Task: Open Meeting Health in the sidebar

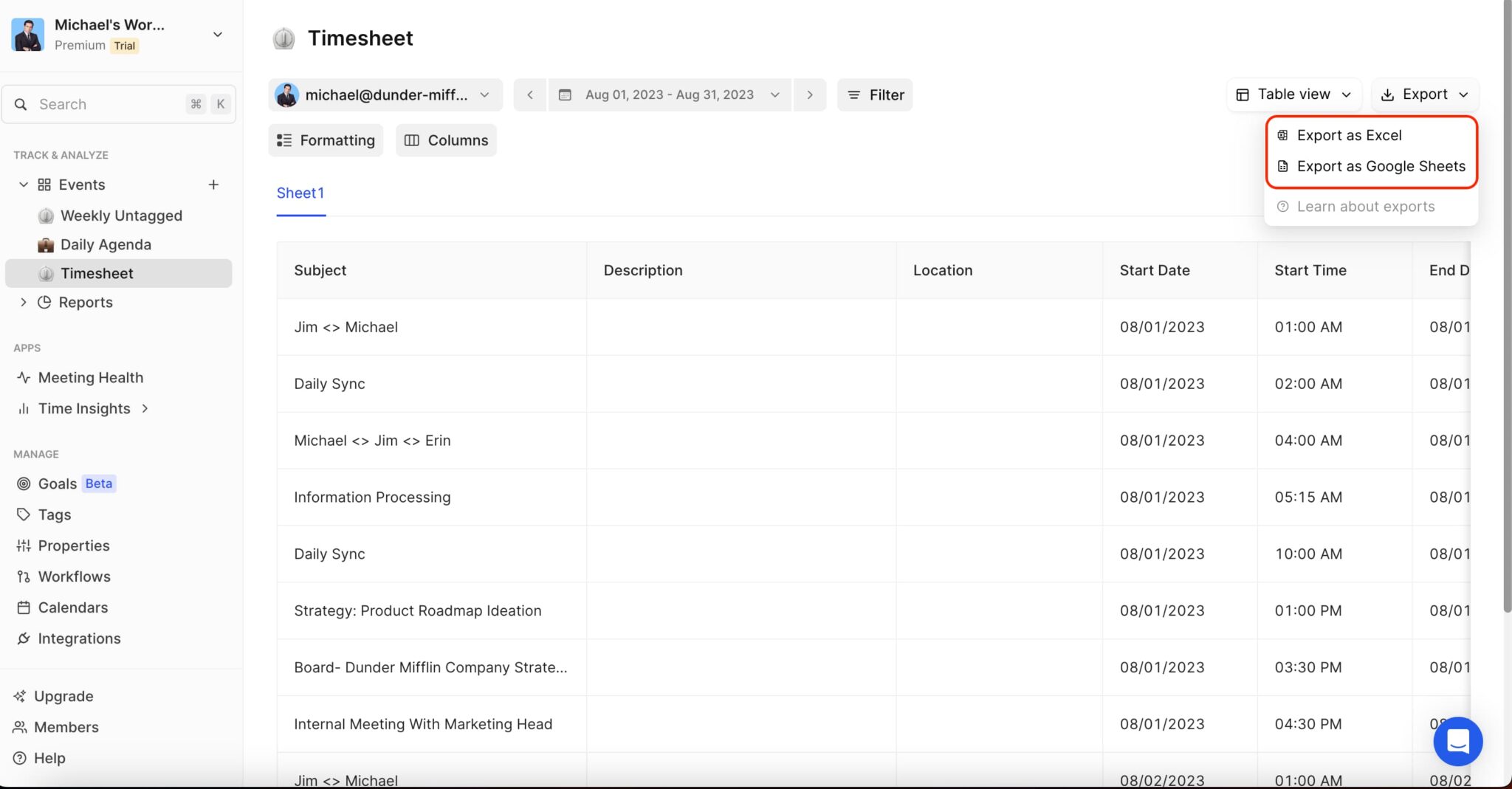Action: (x=90, y=377)
